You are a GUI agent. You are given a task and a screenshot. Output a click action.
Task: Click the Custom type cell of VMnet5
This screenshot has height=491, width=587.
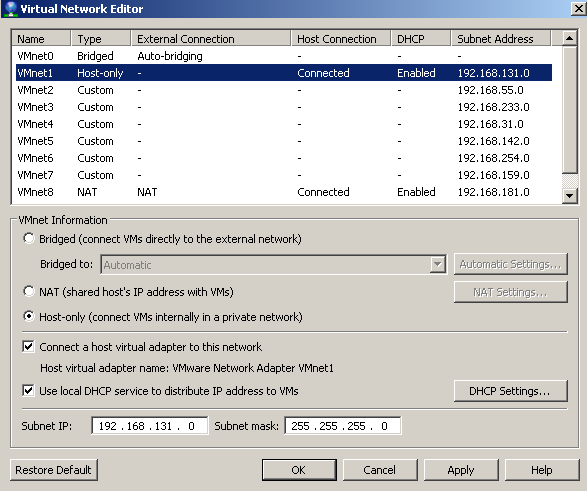point(95,141)
